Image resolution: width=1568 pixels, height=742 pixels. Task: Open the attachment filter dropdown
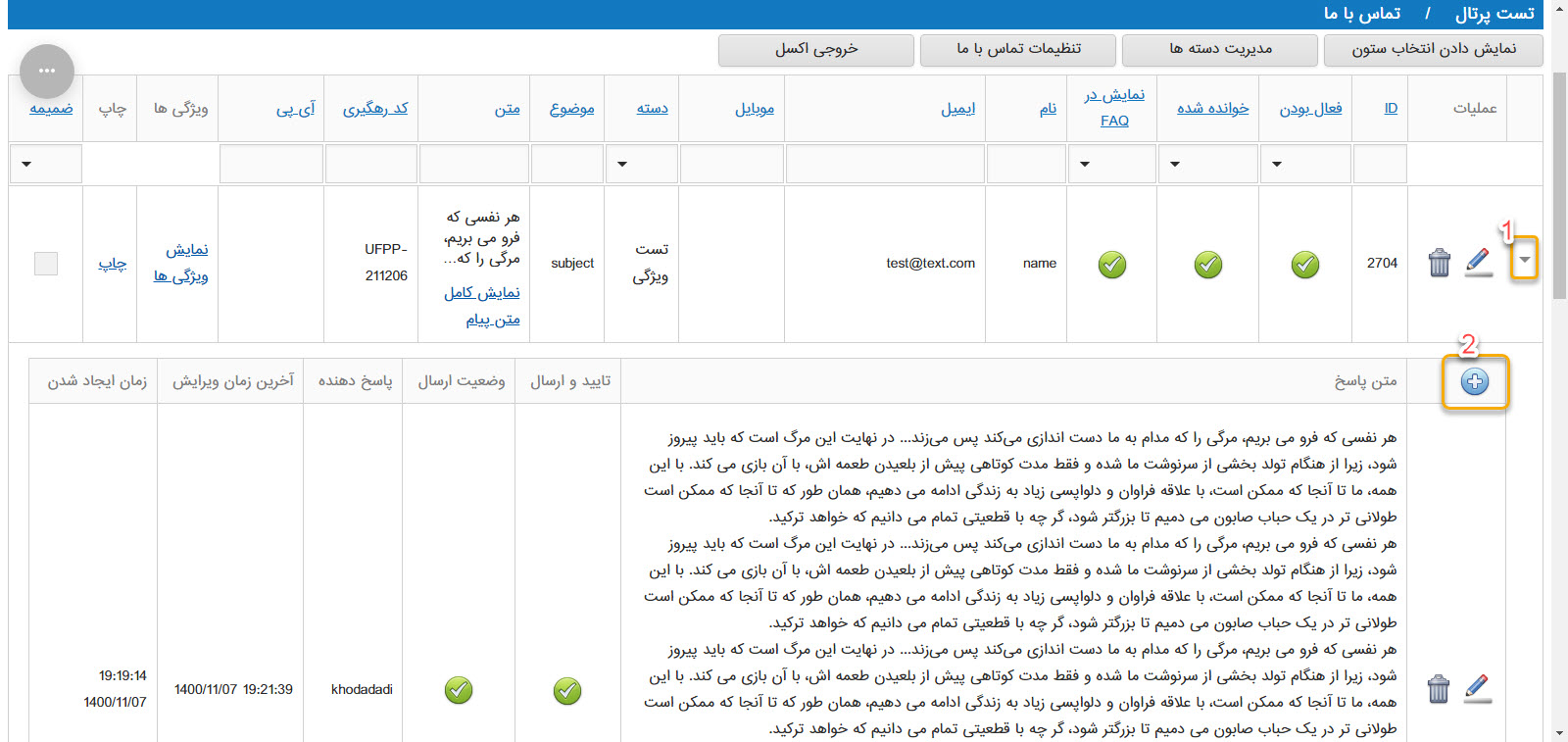pyautogui.click(x=45, y=164)
